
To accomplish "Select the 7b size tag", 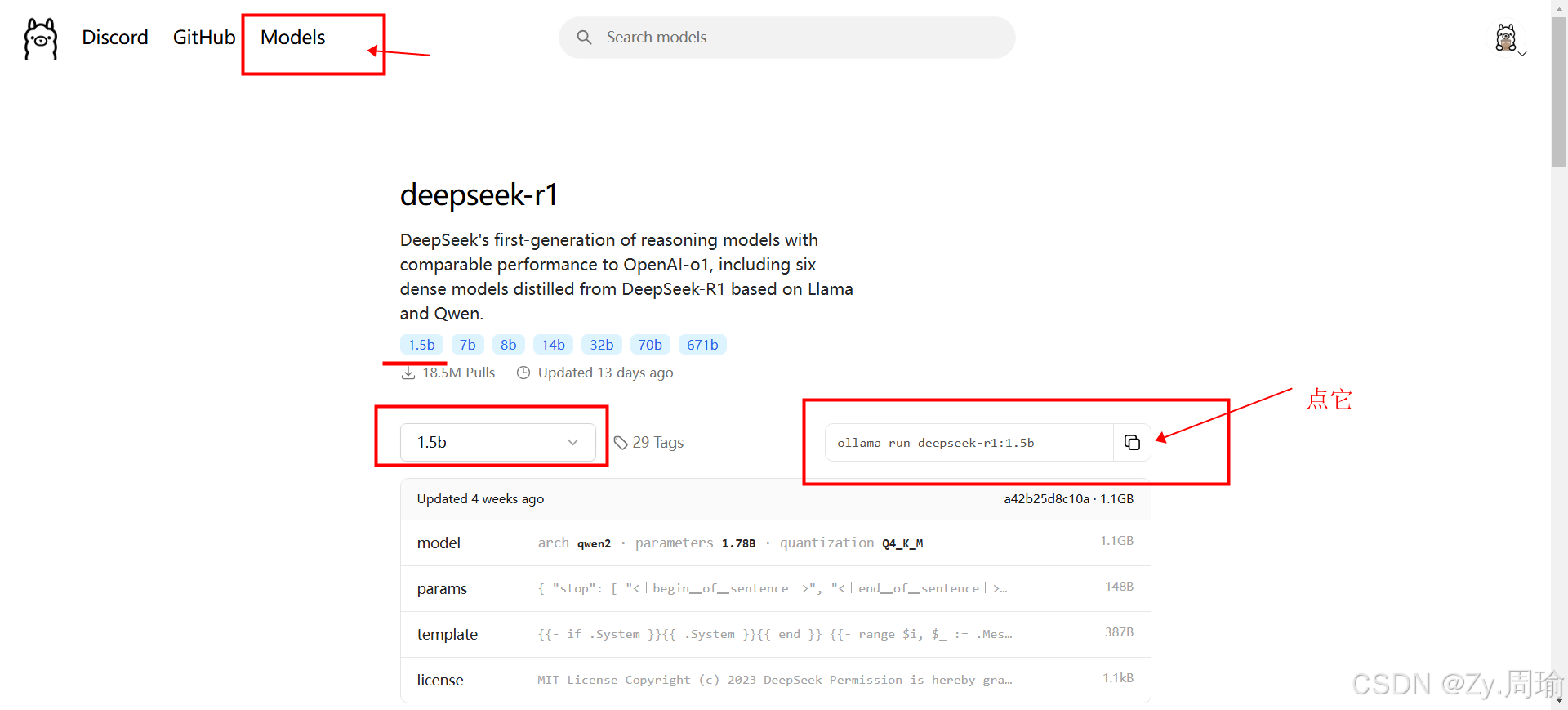I will click(468, 345).
